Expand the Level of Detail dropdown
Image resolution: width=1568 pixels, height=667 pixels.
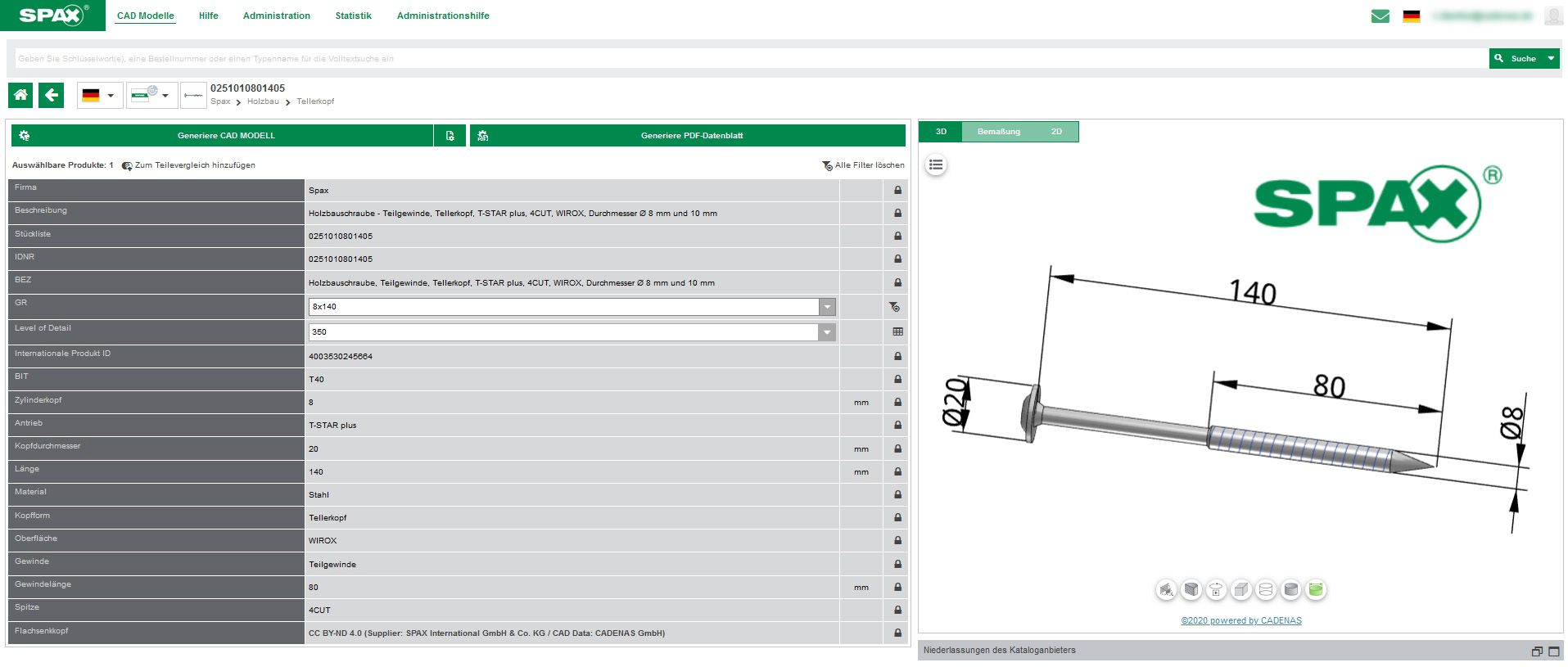[x=827, y=332]
